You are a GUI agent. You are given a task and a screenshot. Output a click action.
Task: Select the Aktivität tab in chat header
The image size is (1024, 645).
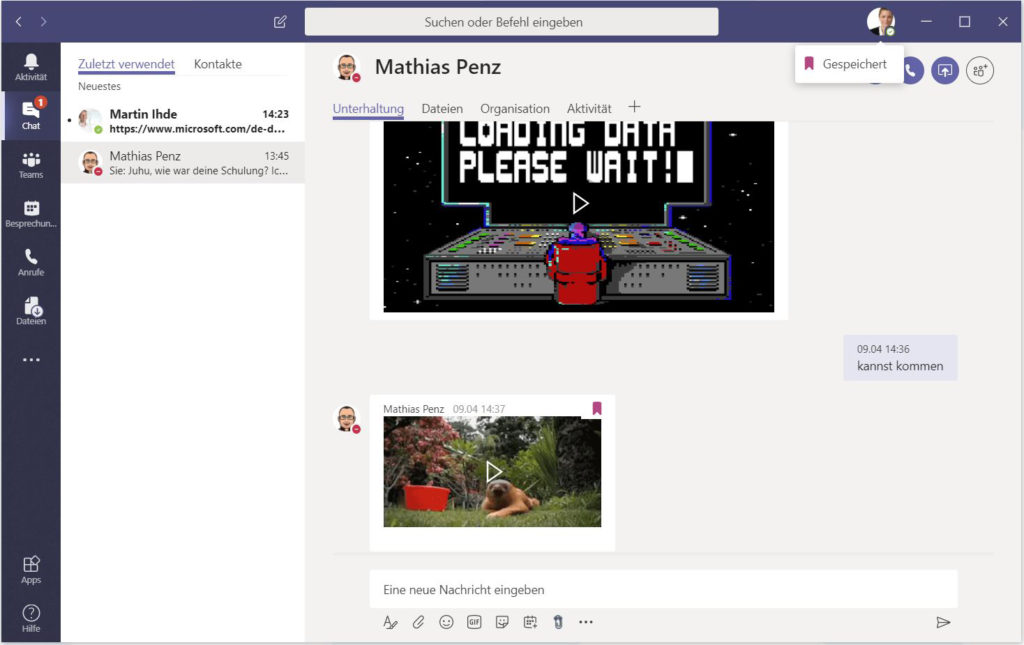[x=589, y=108]
